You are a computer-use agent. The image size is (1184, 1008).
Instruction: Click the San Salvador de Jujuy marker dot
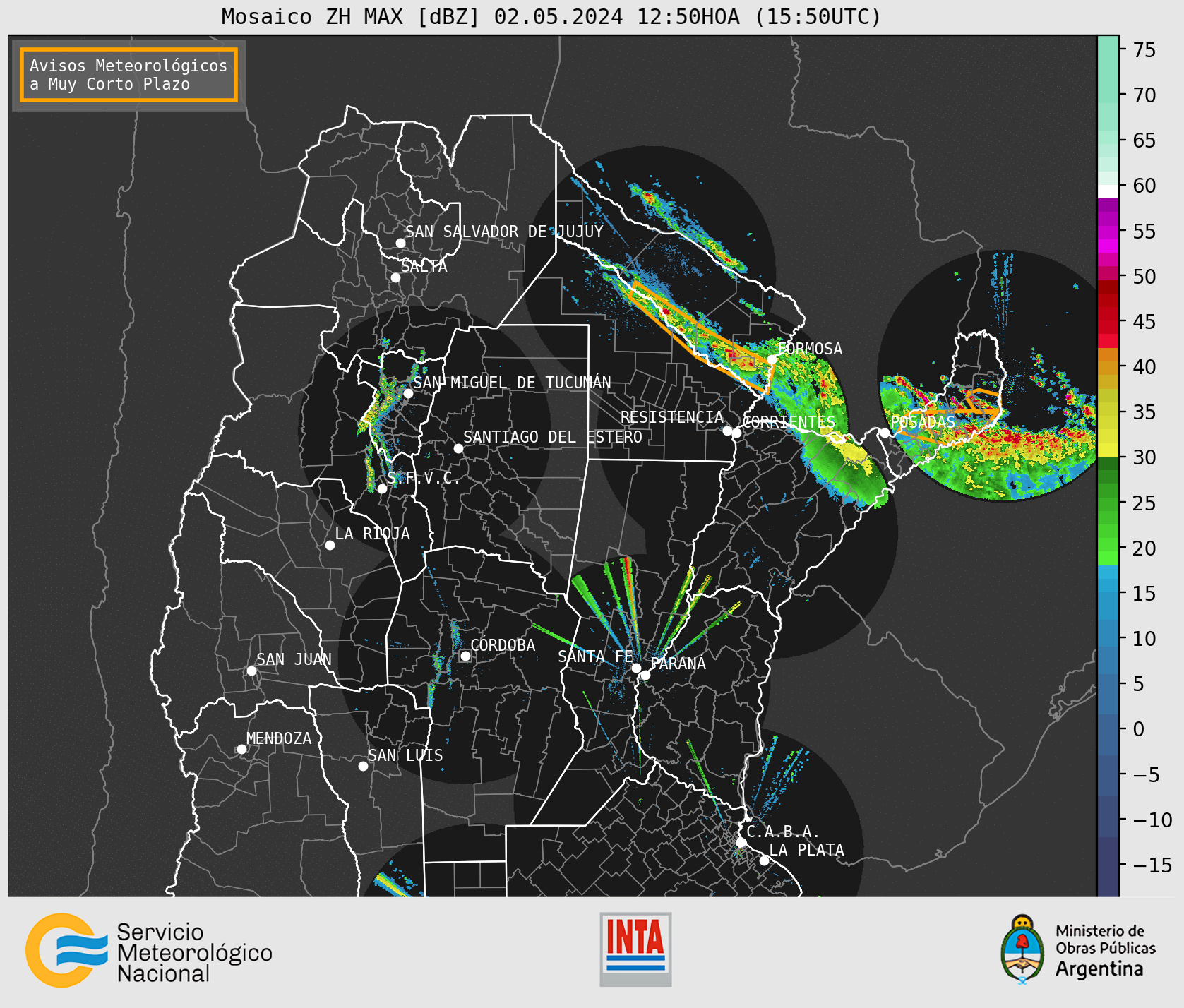(400, 243)
